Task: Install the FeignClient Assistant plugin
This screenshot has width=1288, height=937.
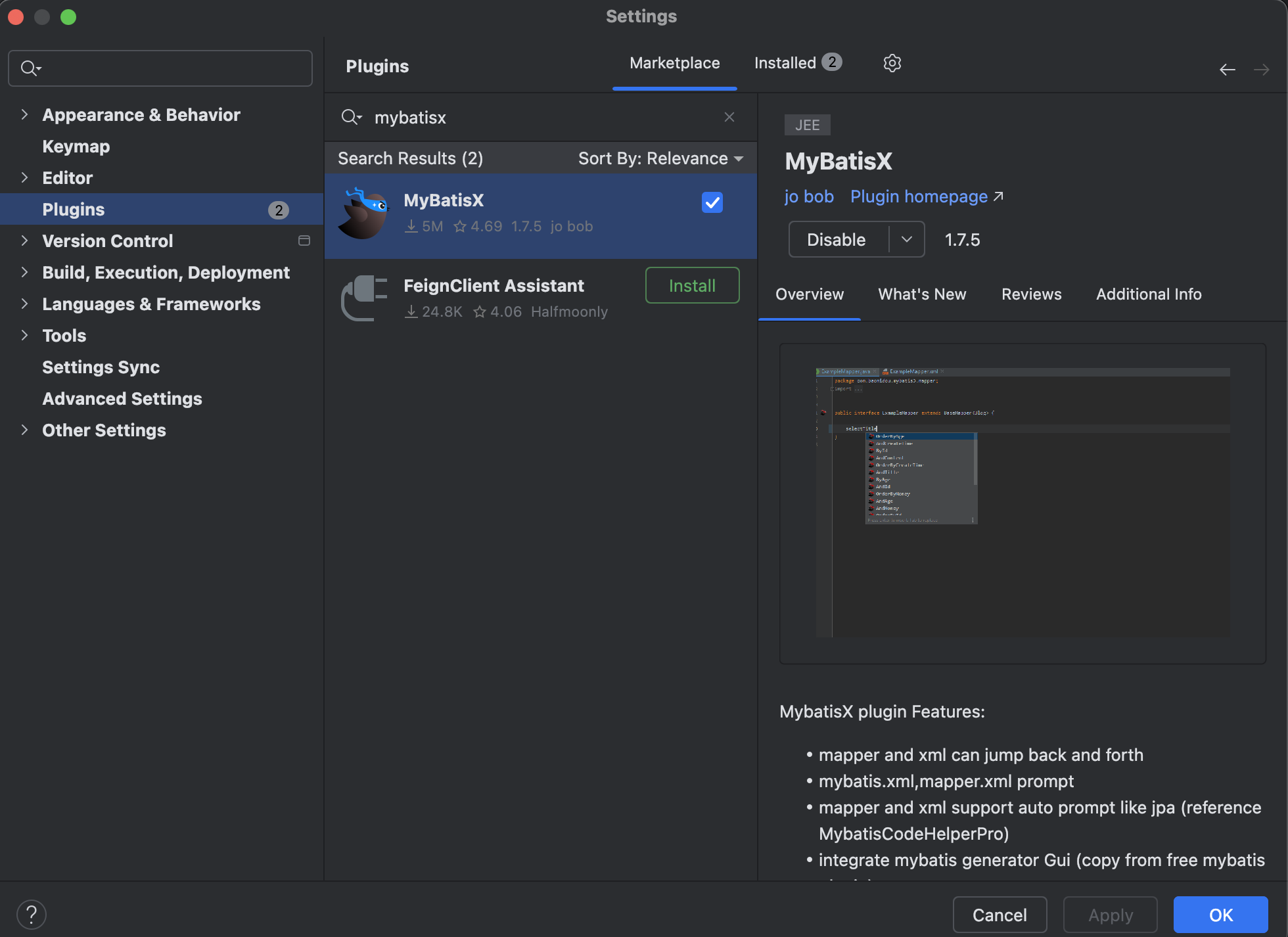Action: click(691, 285)
